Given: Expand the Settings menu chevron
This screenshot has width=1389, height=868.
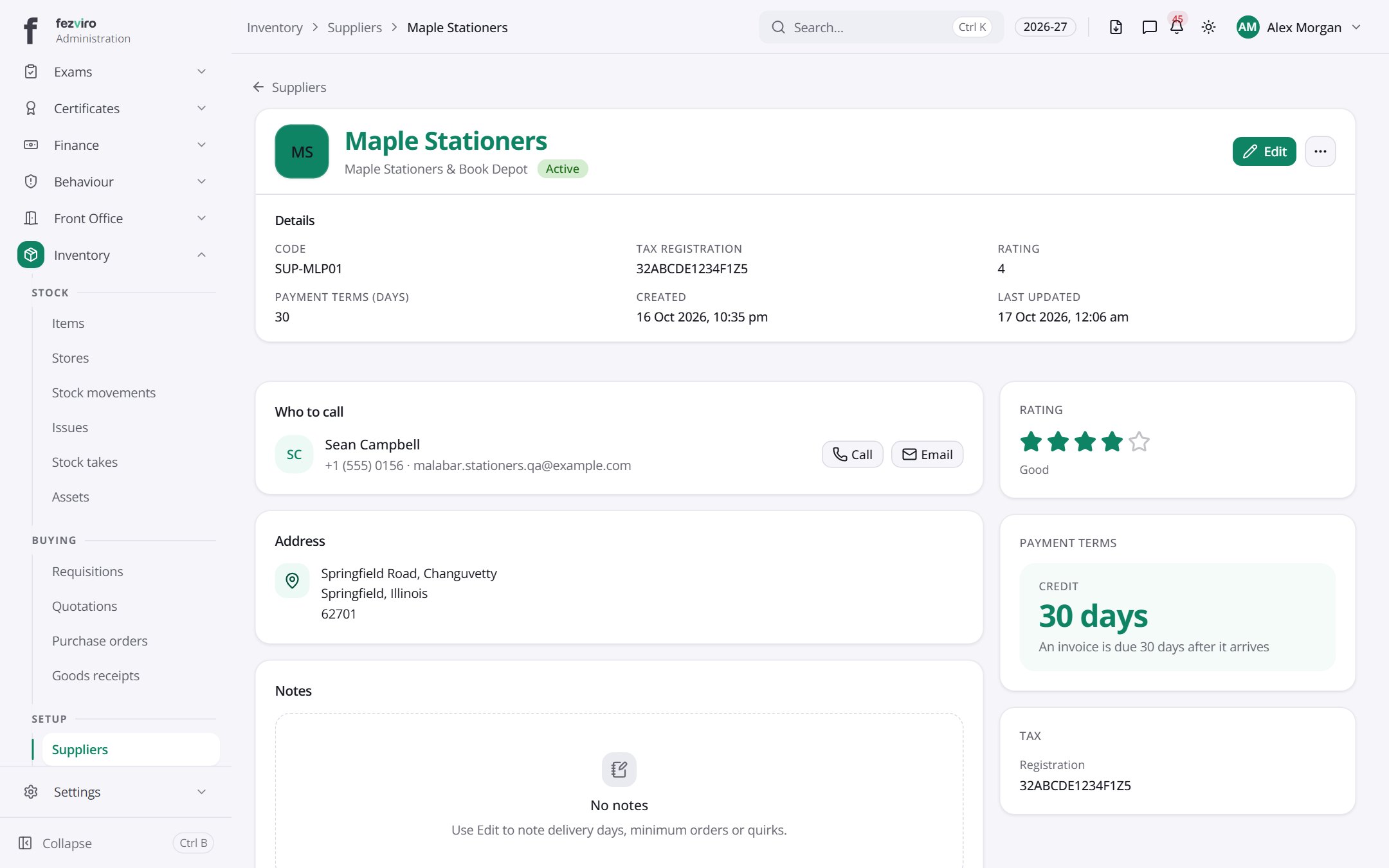Looking at the screenshot, I should (201, 791).
